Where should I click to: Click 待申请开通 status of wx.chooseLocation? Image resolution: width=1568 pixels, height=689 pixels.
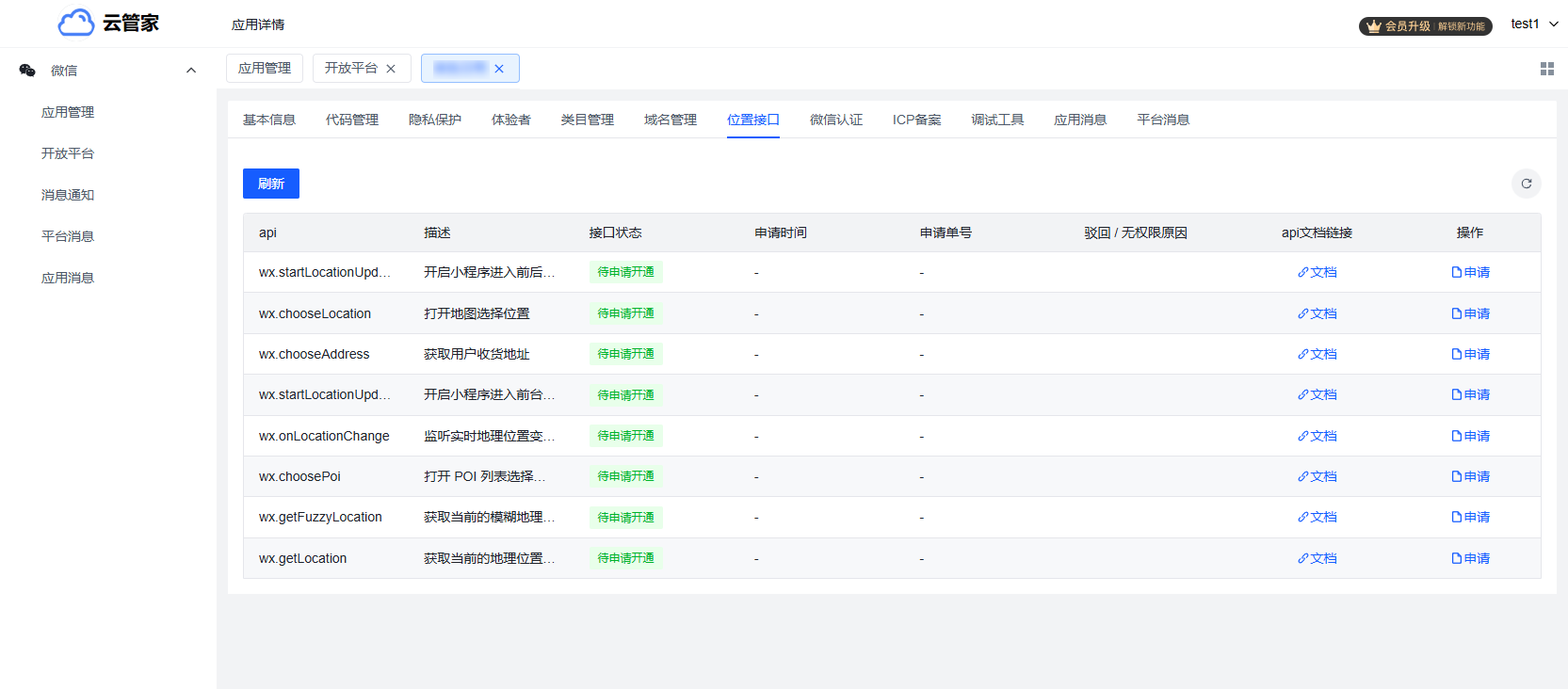pyautogui.click(x=626, y=313)
